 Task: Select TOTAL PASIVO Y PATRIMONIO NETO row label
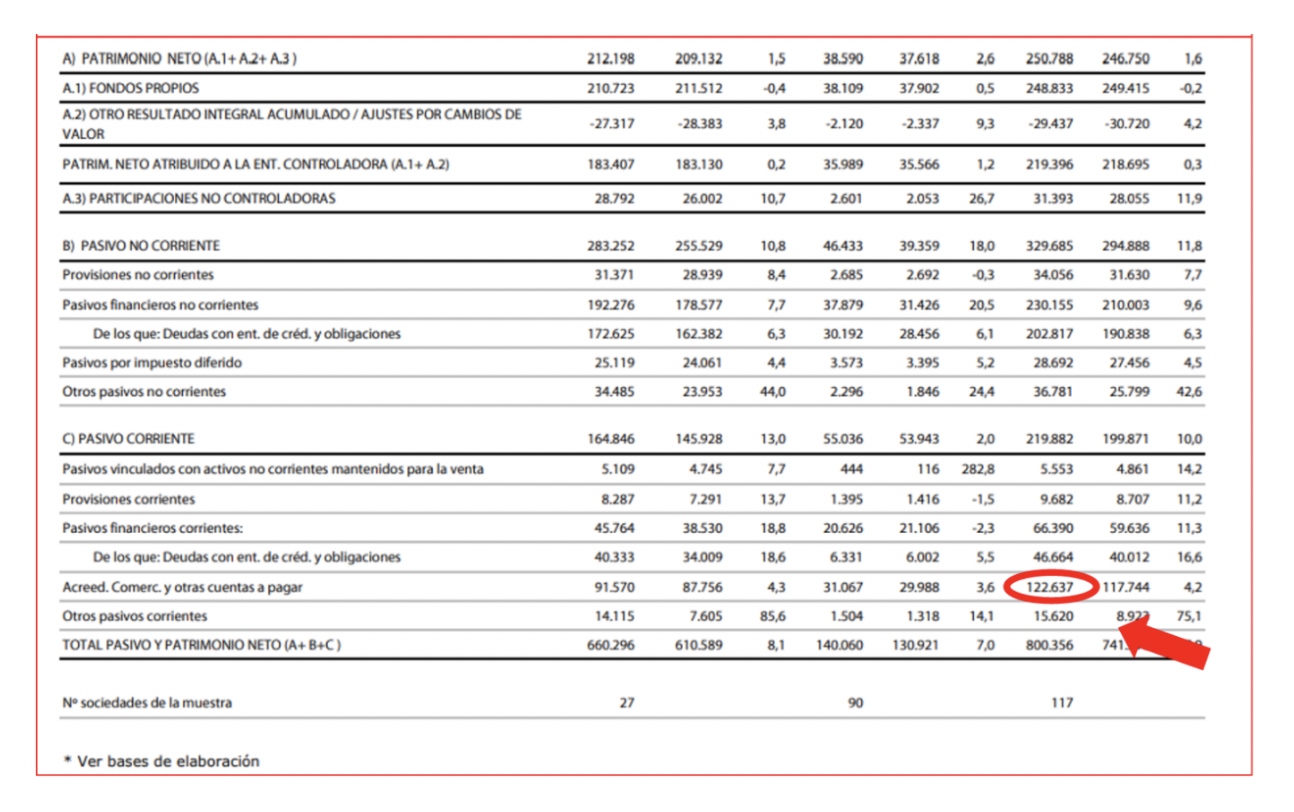(x=201, y=645)
